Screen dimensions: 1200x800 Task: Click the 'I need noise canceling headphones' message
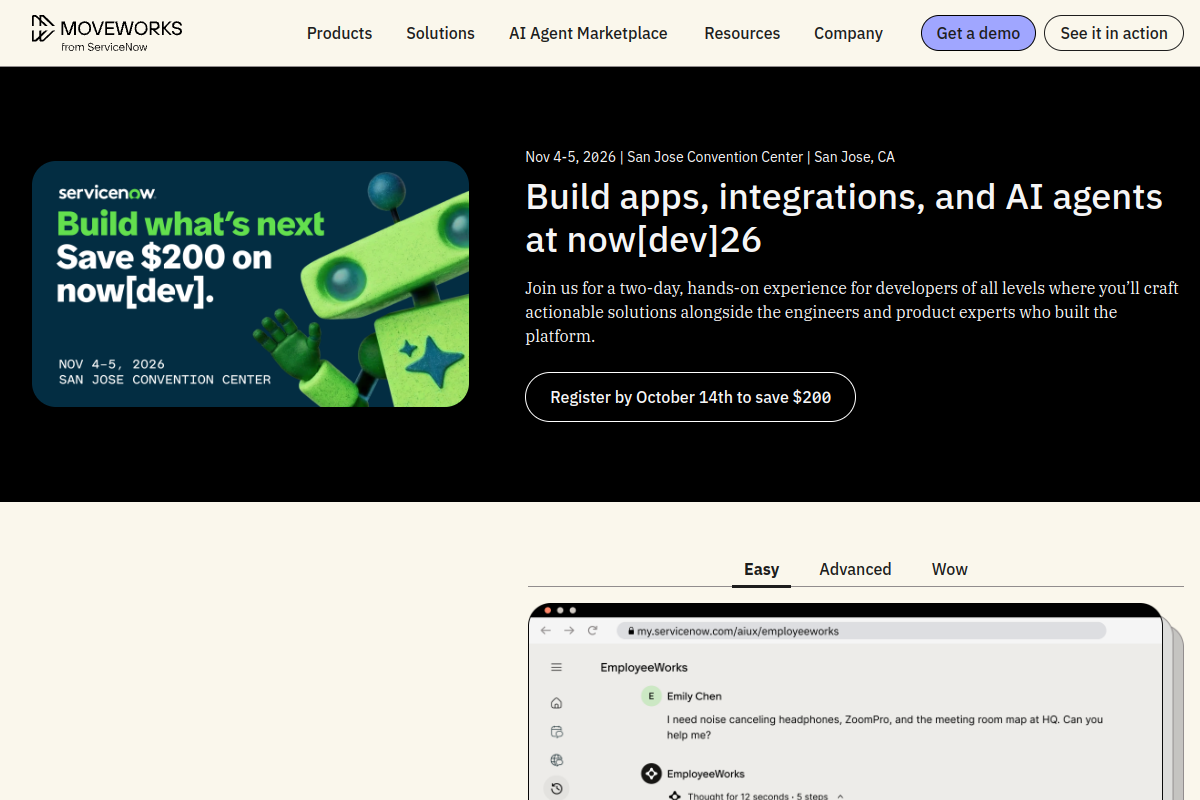click(885, 727)
